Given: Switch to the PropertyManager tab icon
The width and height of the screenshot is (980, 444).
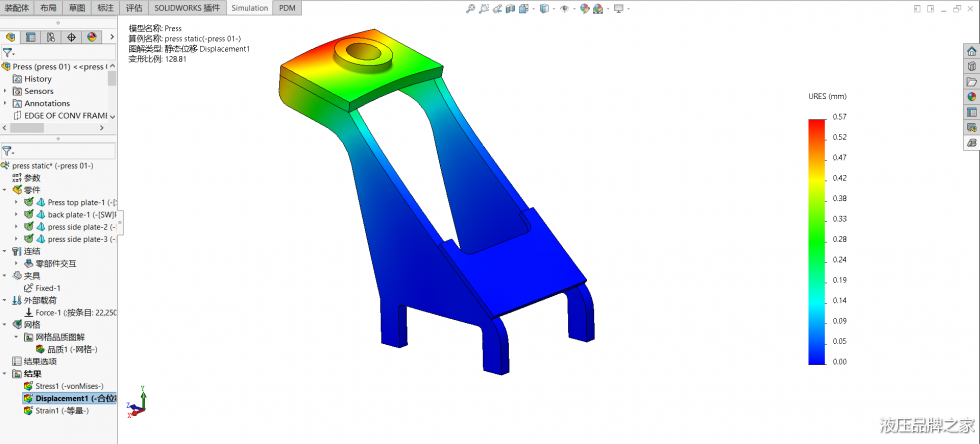Looking at the screenshot, I should (x=31, y=37).
